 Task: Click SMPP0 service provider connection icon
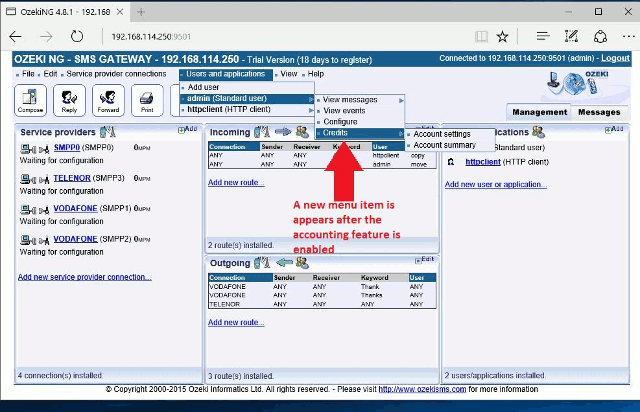35,149
